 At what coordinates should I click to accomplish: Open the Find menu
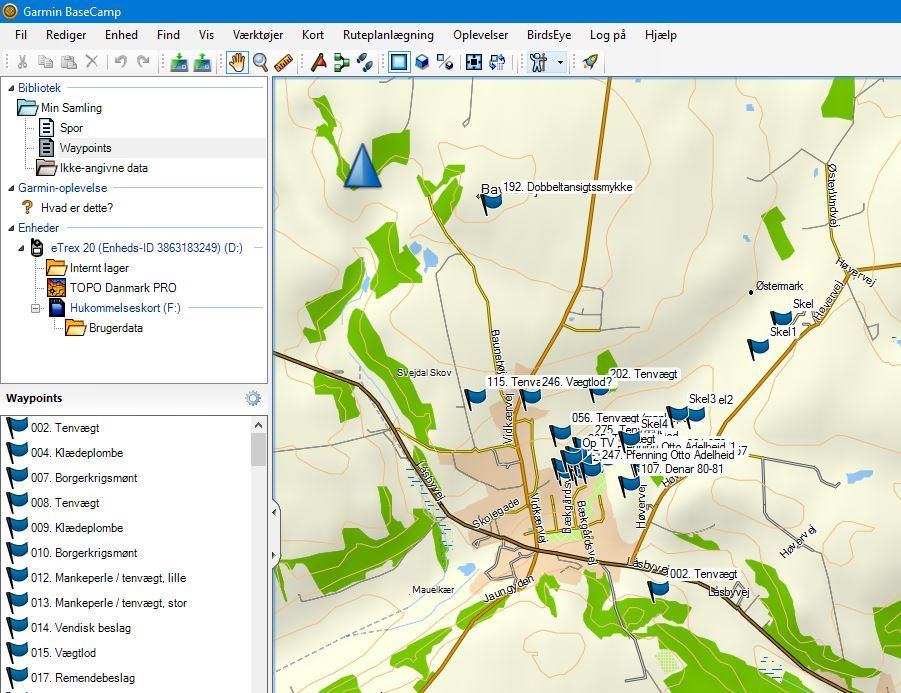pyautogui.click(x=168, y=35)
